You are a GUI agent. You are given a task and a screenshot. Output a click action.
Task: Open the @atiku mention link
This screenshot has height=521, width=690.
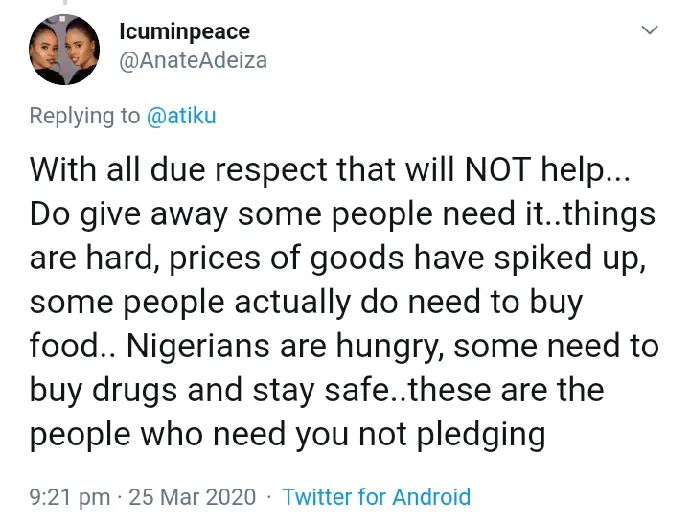coord(181,116)
